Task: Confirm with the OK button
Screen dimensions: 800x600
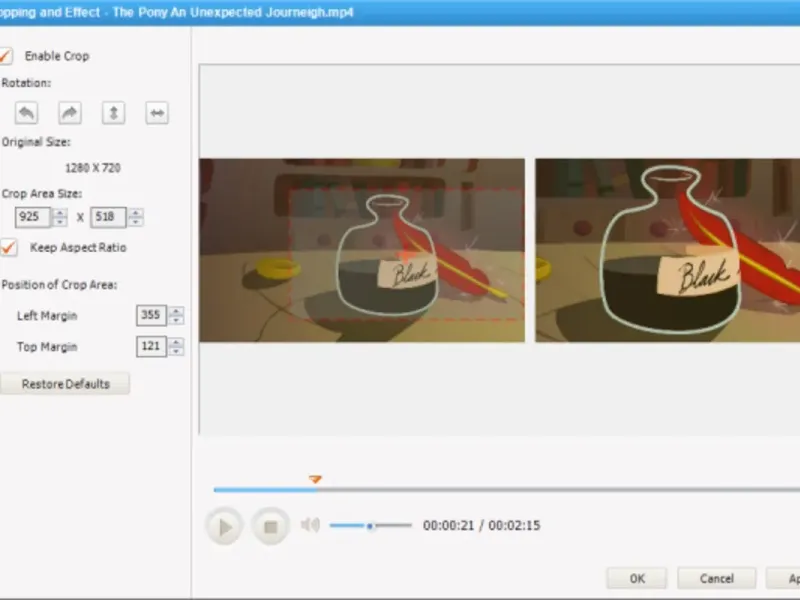Action: point(637,579)
